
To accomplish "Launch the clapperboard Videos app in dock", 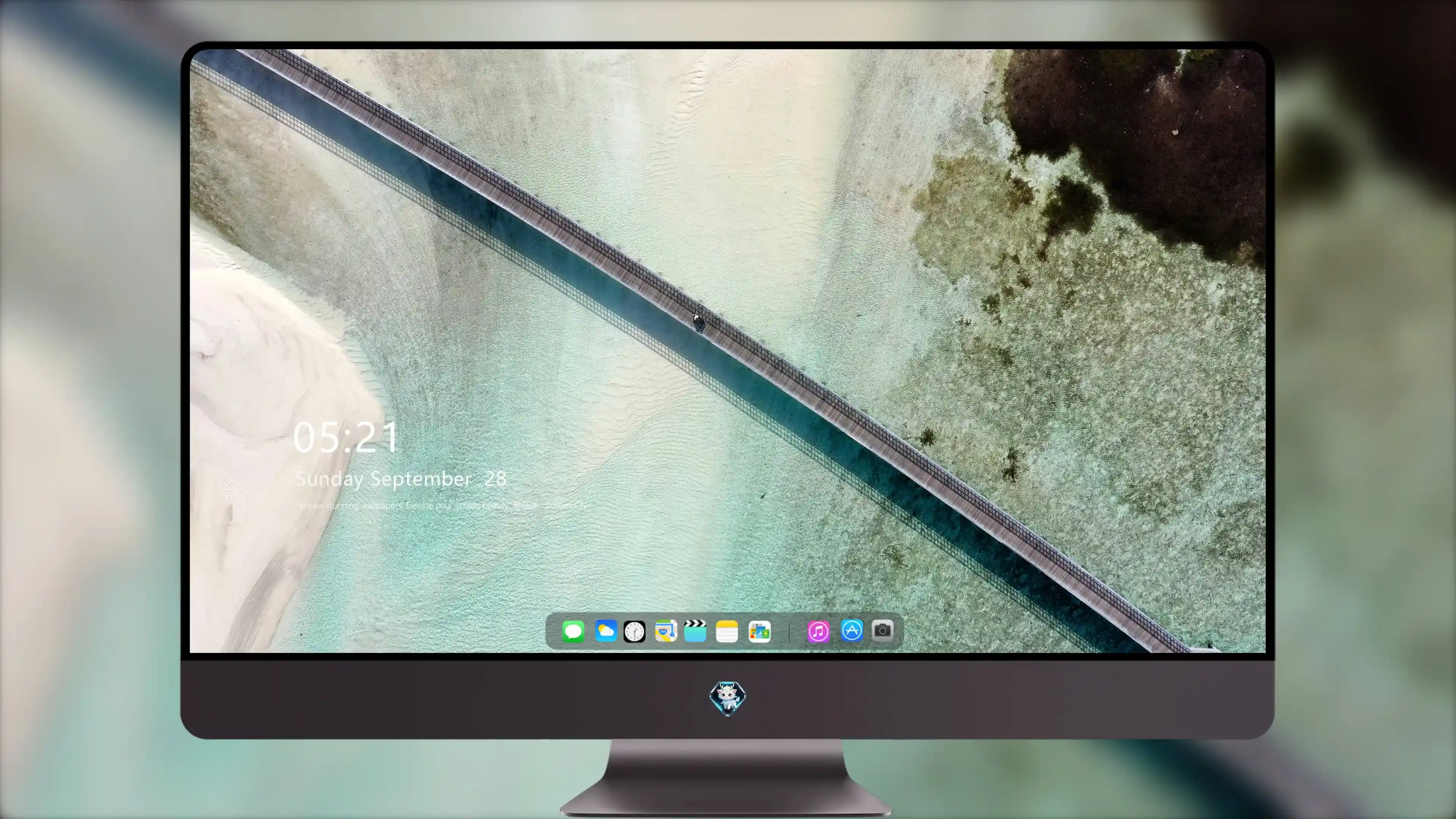I will click(x=695, y=631).
